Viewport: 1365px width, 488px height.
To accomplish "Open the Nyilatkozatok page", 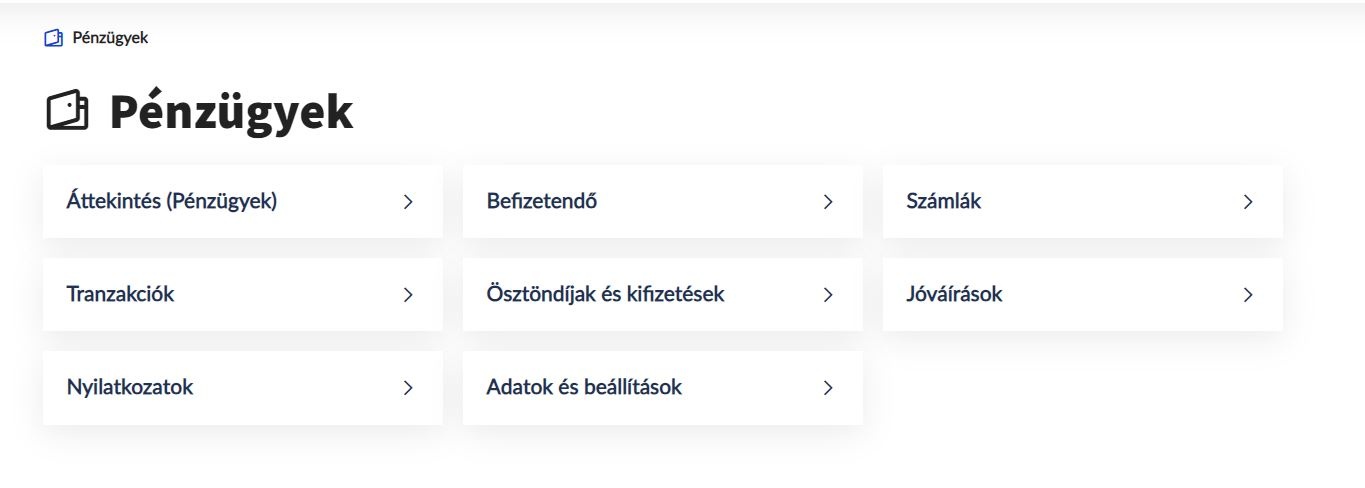I will [130, 387].
